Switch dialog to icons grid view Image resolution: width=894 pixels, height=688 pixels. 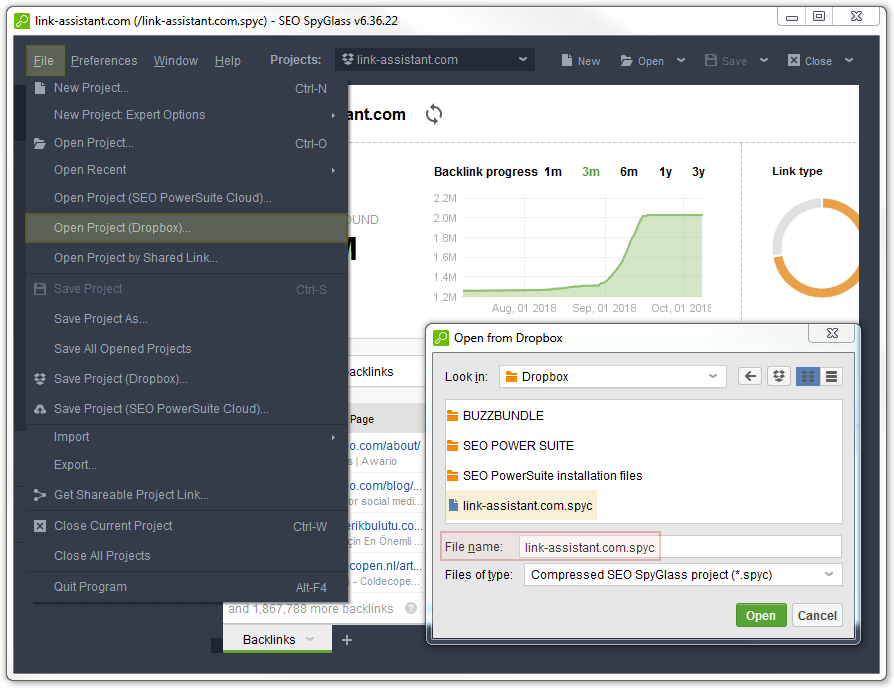[x=807, y=376]
